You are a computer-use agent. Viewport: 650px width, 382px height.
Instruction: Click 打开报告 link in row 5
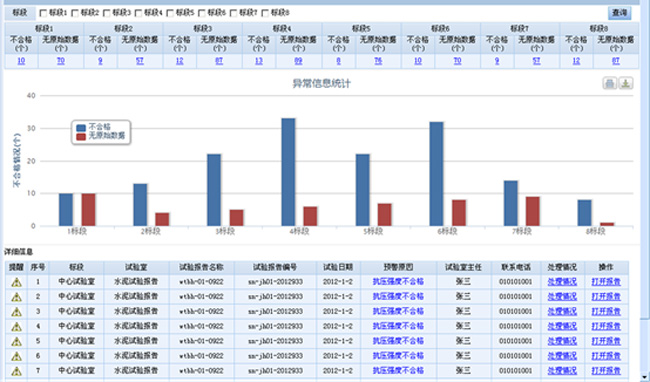coord(606,341)
